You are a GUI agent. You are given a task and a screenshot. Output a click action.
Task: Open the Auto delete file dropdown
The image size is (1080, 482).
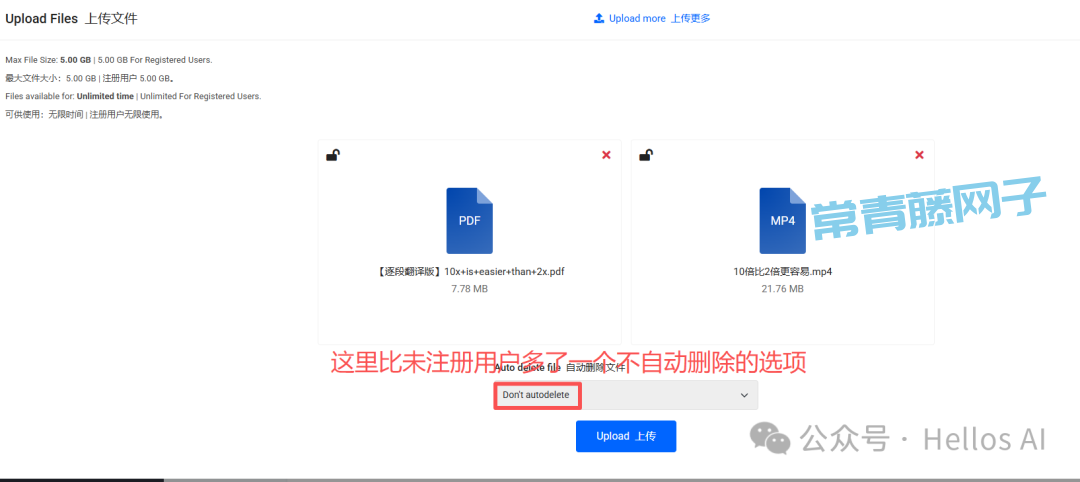(x=626, y=395)
